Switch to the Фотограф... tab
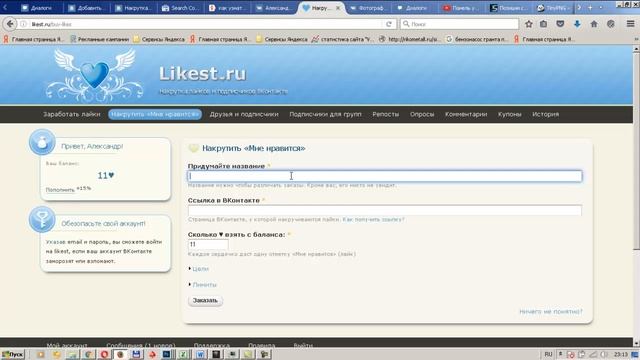This screenshot has width=640, height=360. 367,8
